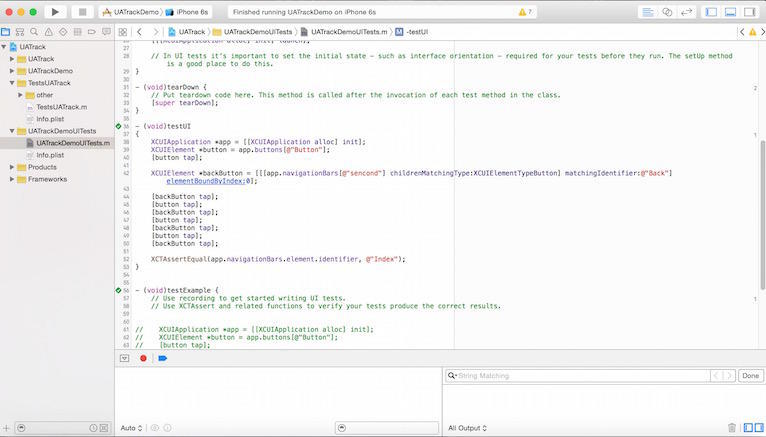Focus the String Matching search field
Viewport: 766px width, 437px height.
(577, 376)
